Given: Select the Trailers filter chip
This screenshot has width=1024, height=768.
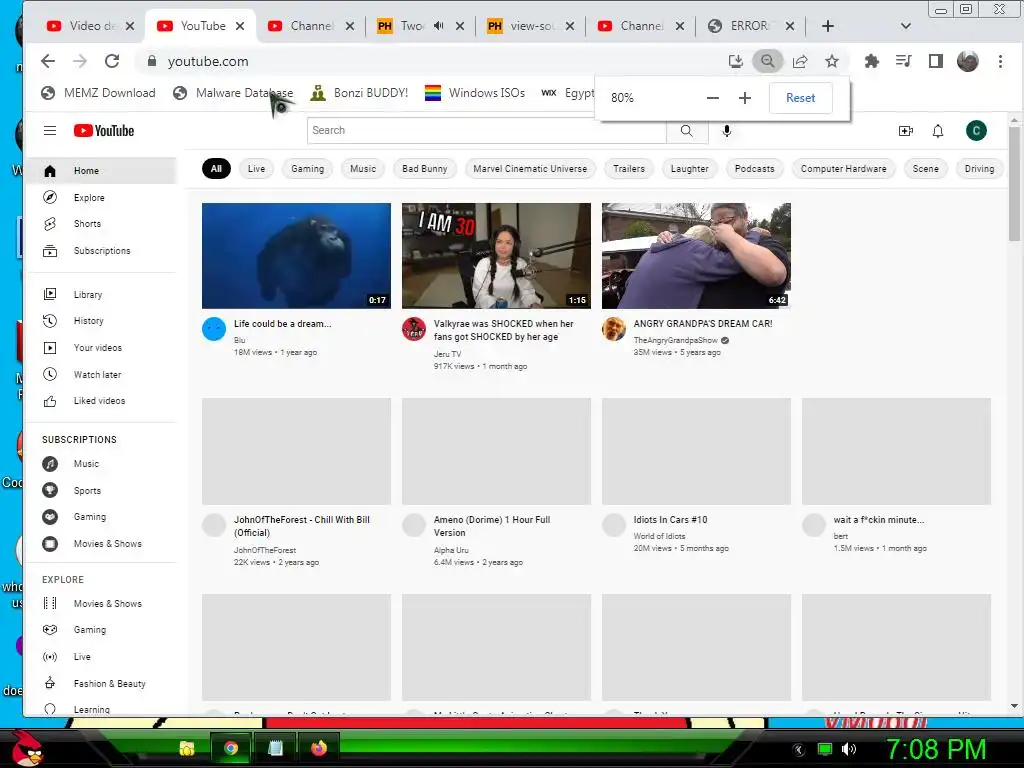Looking at the screenshot, I should pyautogui.click(x=629, y=168).
